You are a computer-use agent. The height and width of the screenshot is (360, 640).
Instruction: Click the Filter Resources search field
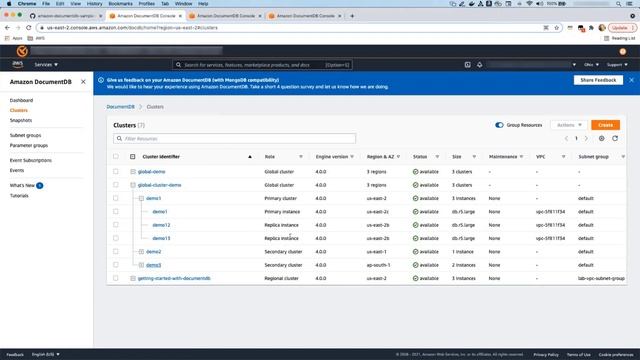tap(234, 138)
